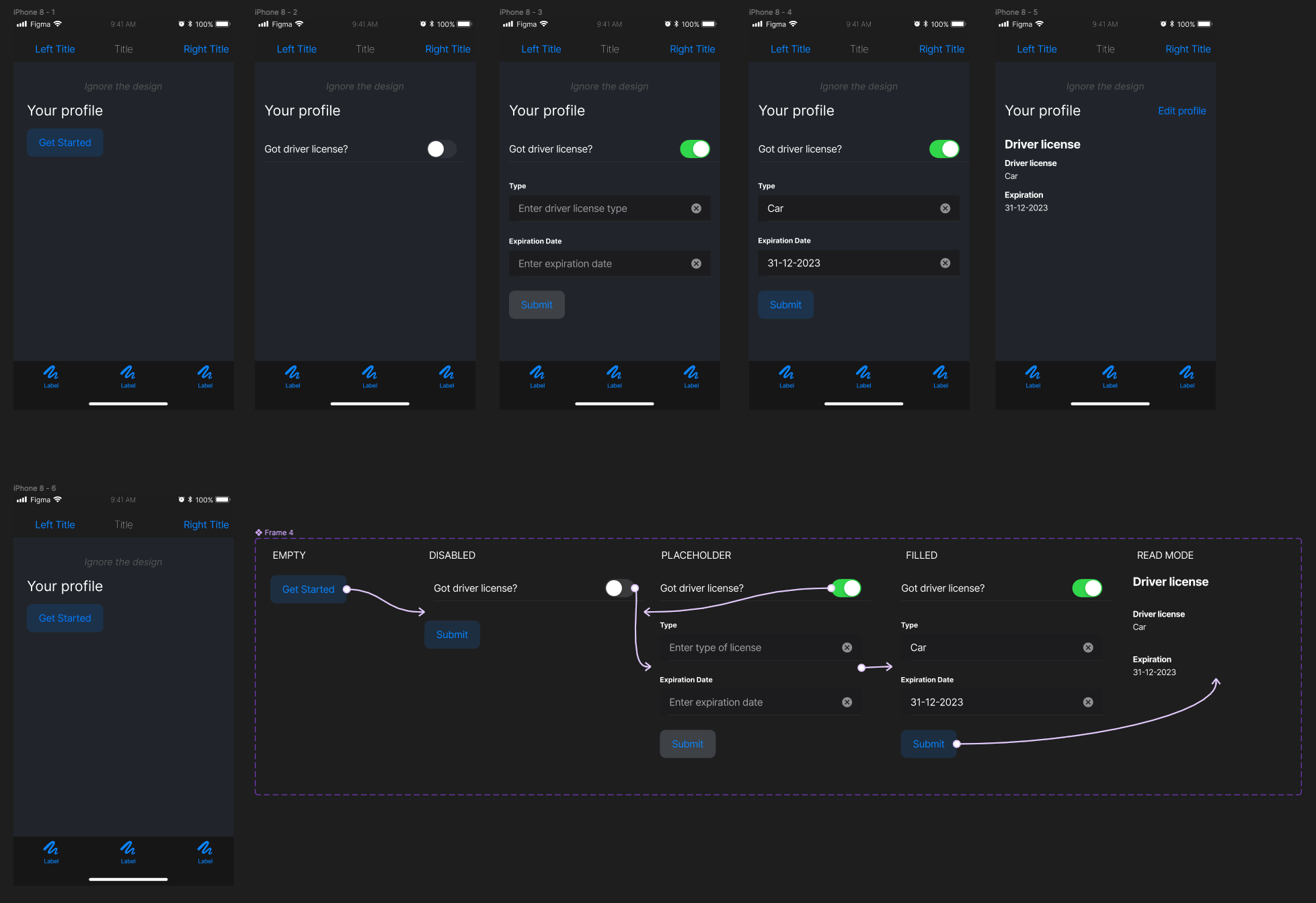Viewport: 1316px width, 903px height.
Task: Click first tab bar icon in iPhone 8 - 6
Action: point(51,848)
